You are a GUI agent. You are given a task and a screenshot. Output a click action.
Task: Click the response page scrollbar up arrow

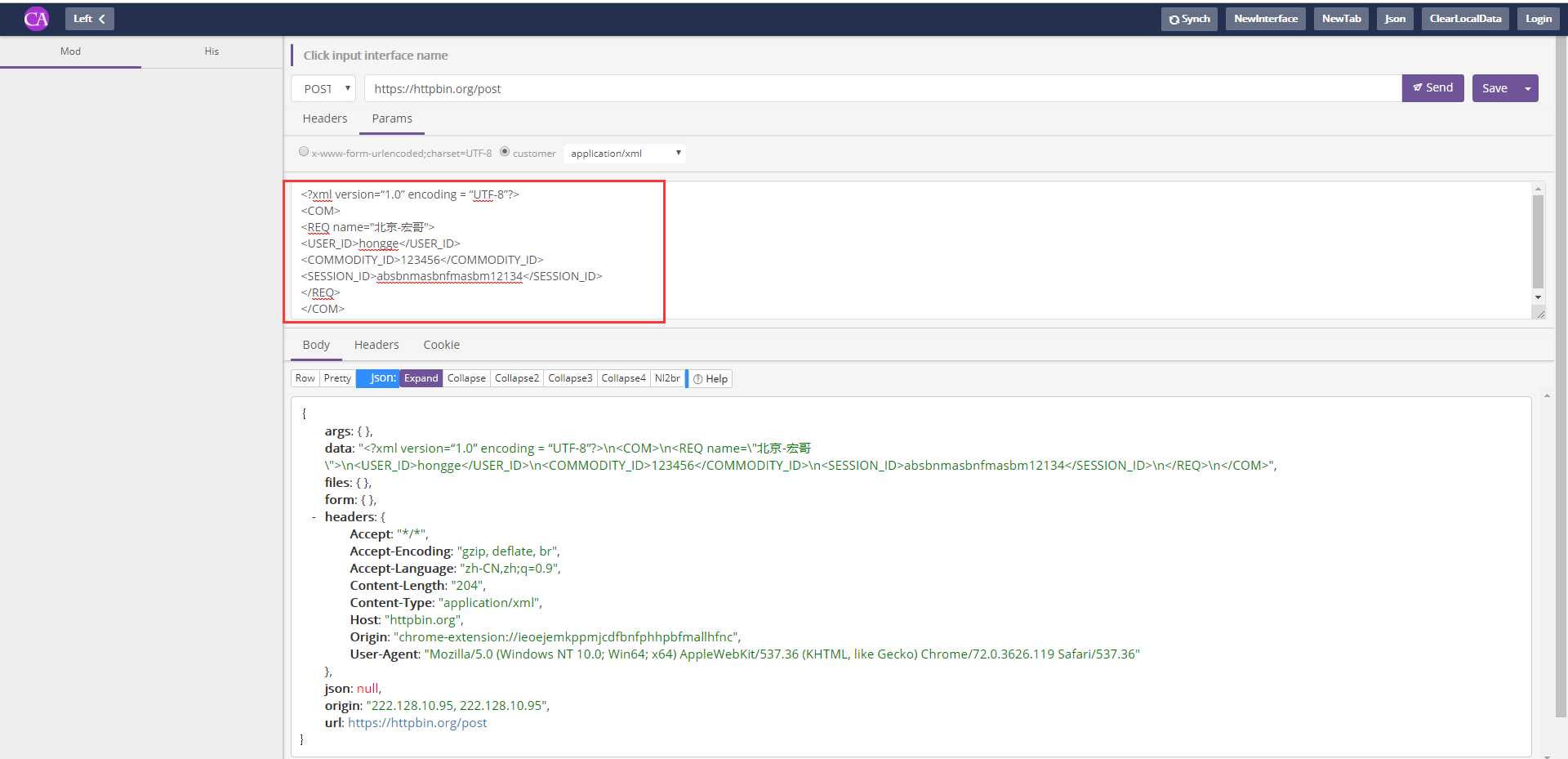1547,396
